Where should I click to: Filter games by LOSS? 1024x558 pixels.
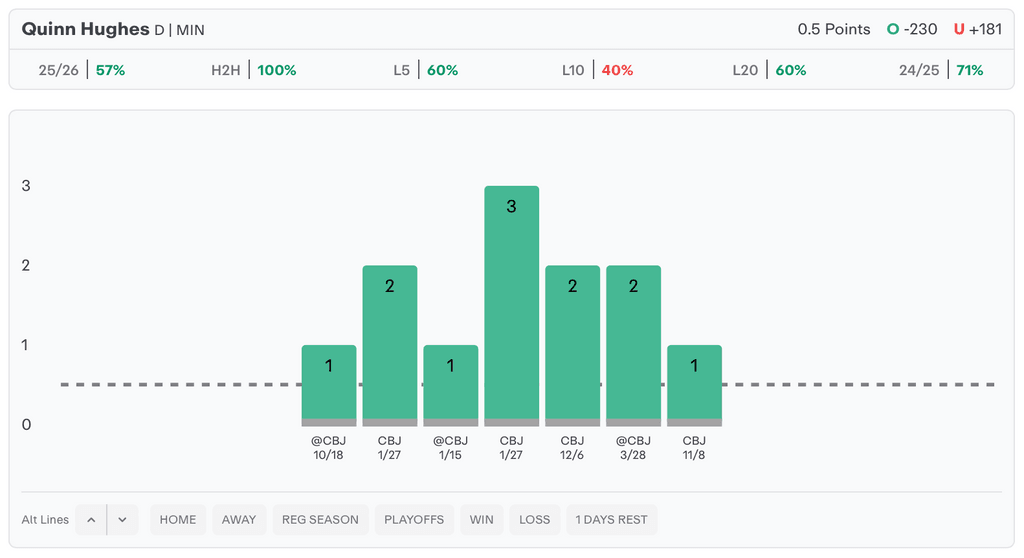pos(534,520)
